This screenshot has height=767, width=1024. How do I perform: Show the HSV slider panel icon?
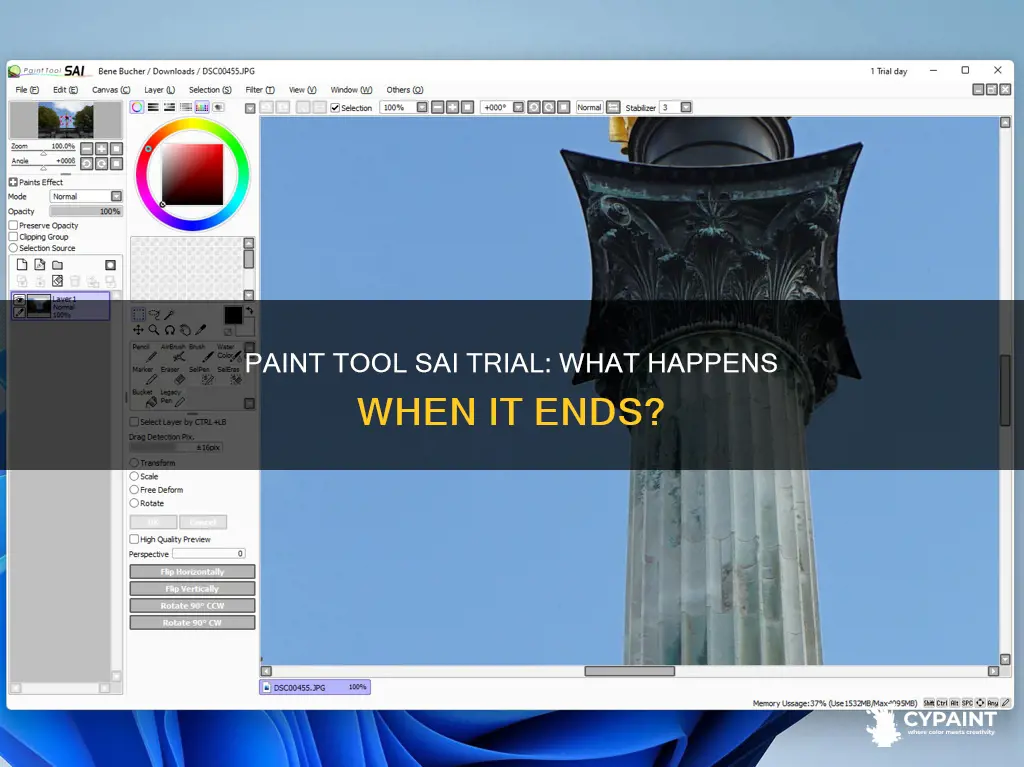tap(169, 107)
